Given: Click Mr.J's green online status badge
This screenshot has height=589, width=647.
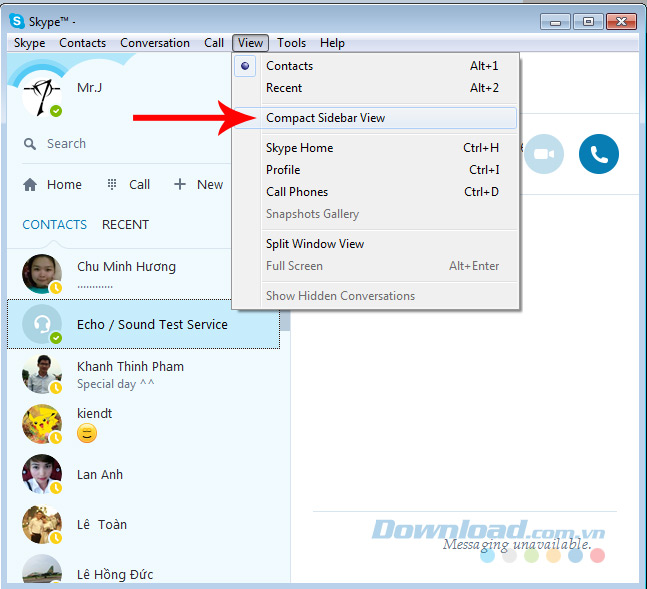Looking at the screenshot, I should (56, 111).
